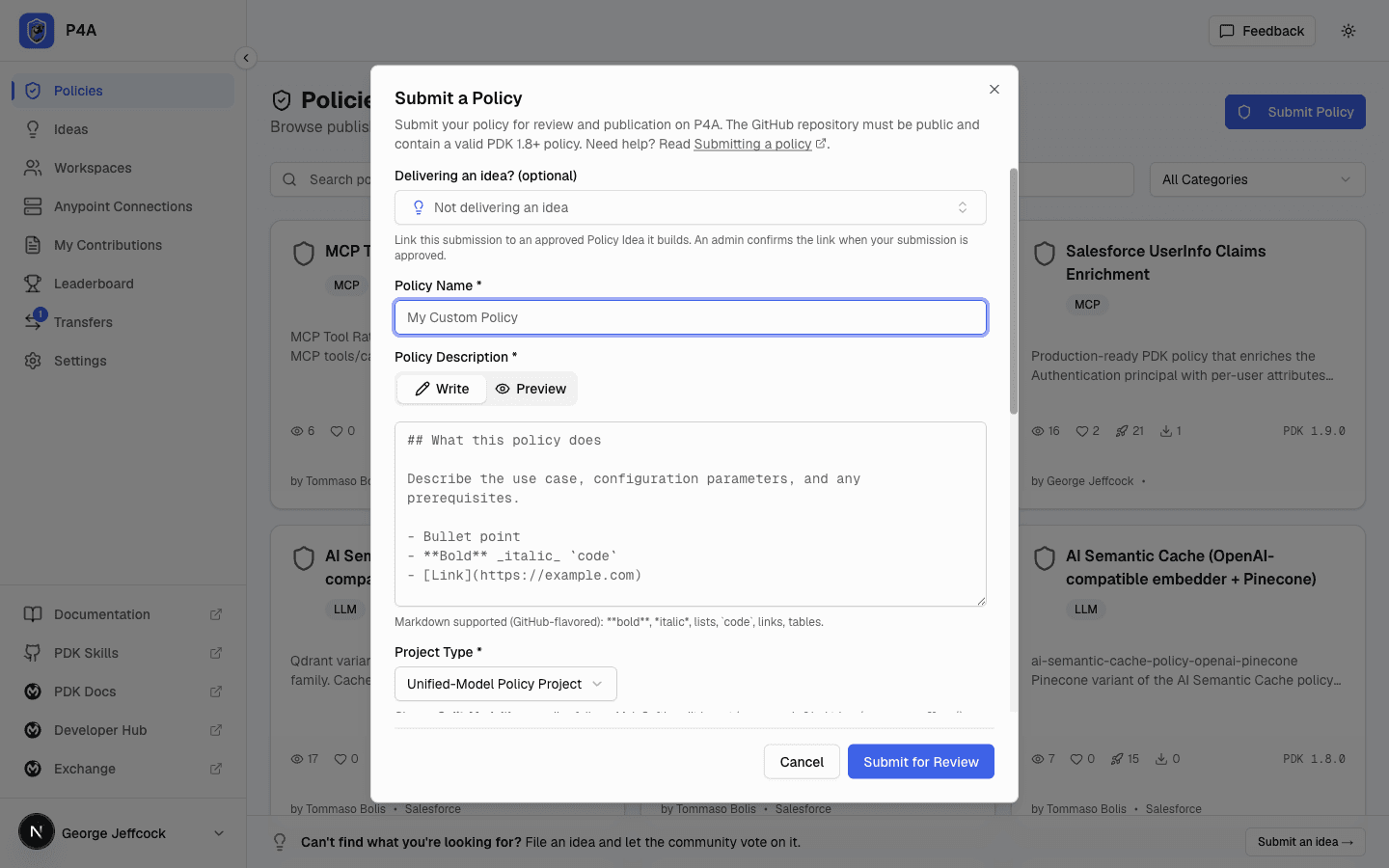Image resolution: width=1389 pixels, height=868 pixels.
Task: Click the Submit an idea button
Action: tap(1305, 842)
